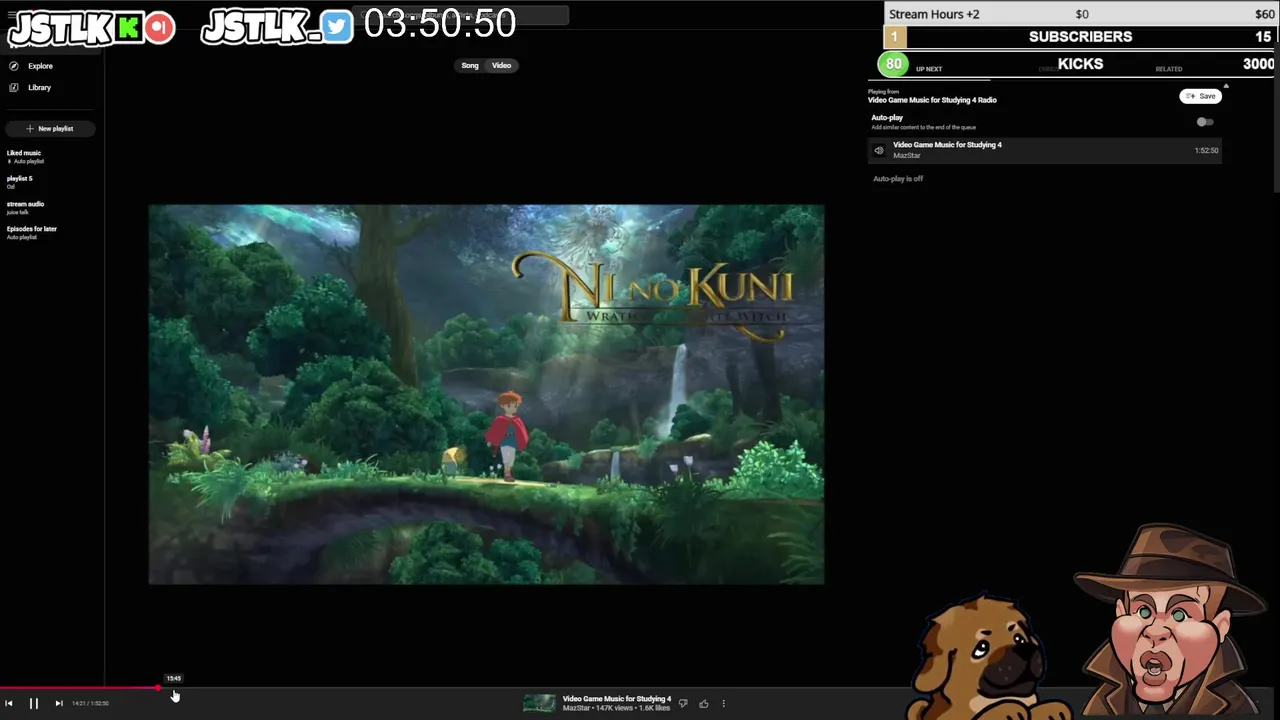The height and width of the screenshot is (720, 1280).
Task: Dislike the song with thumbs-down icon
Action: 683,703
